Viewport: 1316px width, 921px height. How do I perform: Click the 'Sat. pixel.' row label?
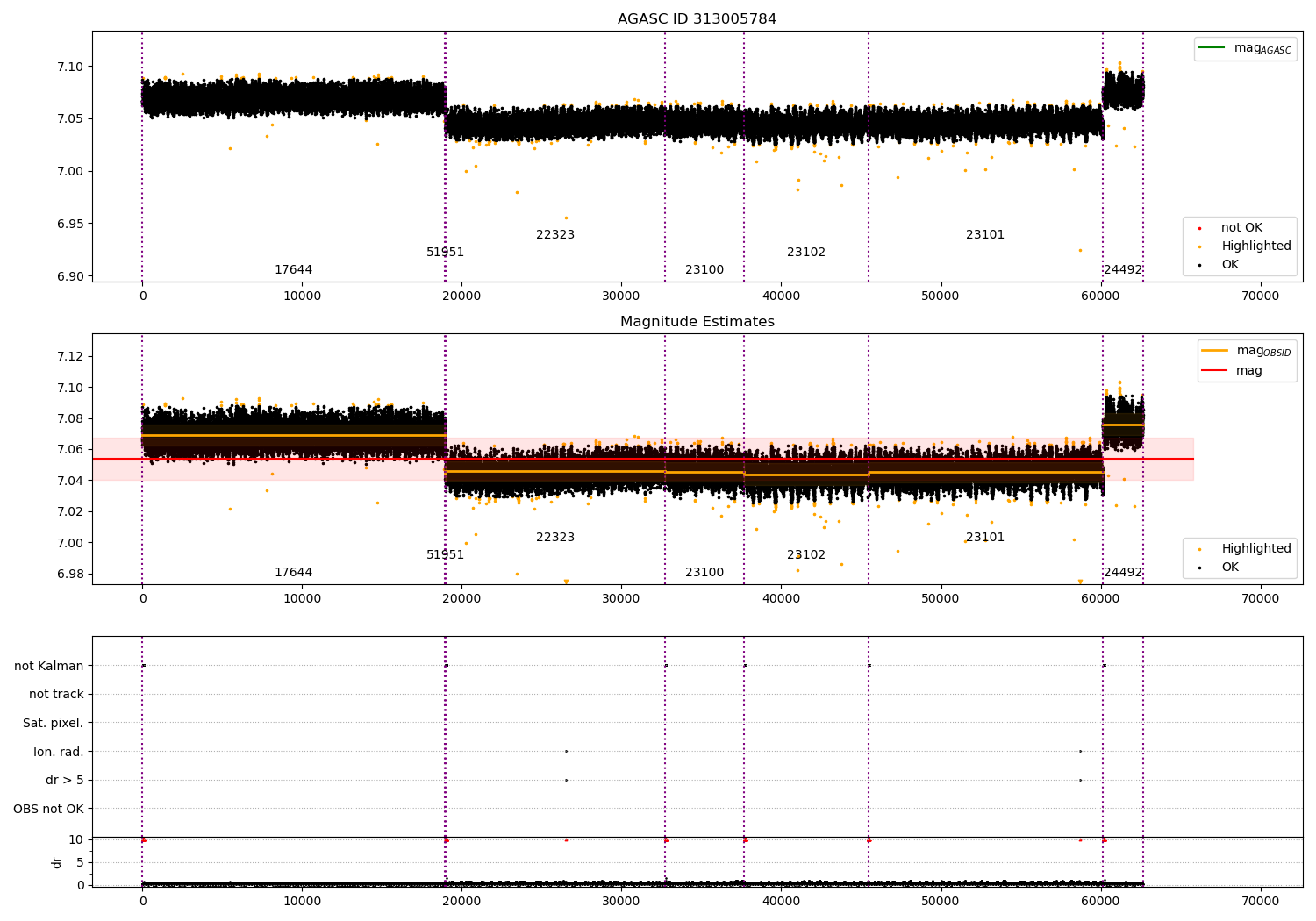pyautogui.click(x=54, y=724)
